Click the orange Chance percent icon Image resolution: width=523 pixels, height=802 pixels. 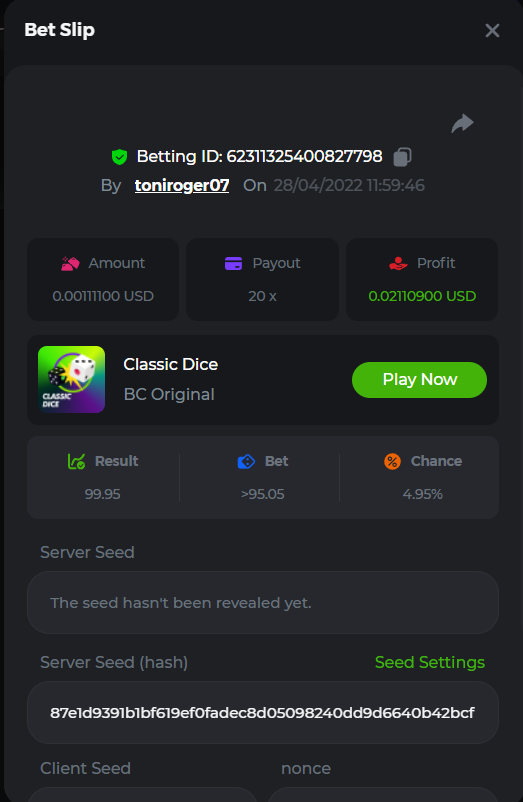(x=393, y=461)
